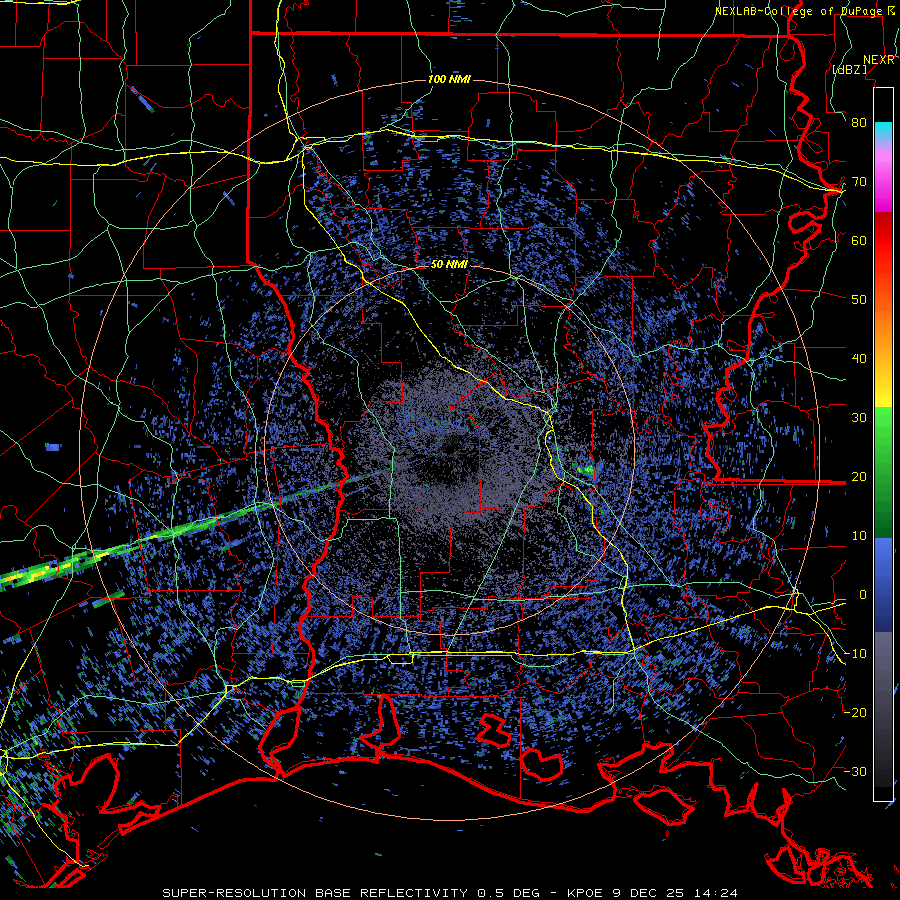This screenshot has height=900, width=900.
Task: Click the super-resolution base reflectivity caption
Action: 351,893
